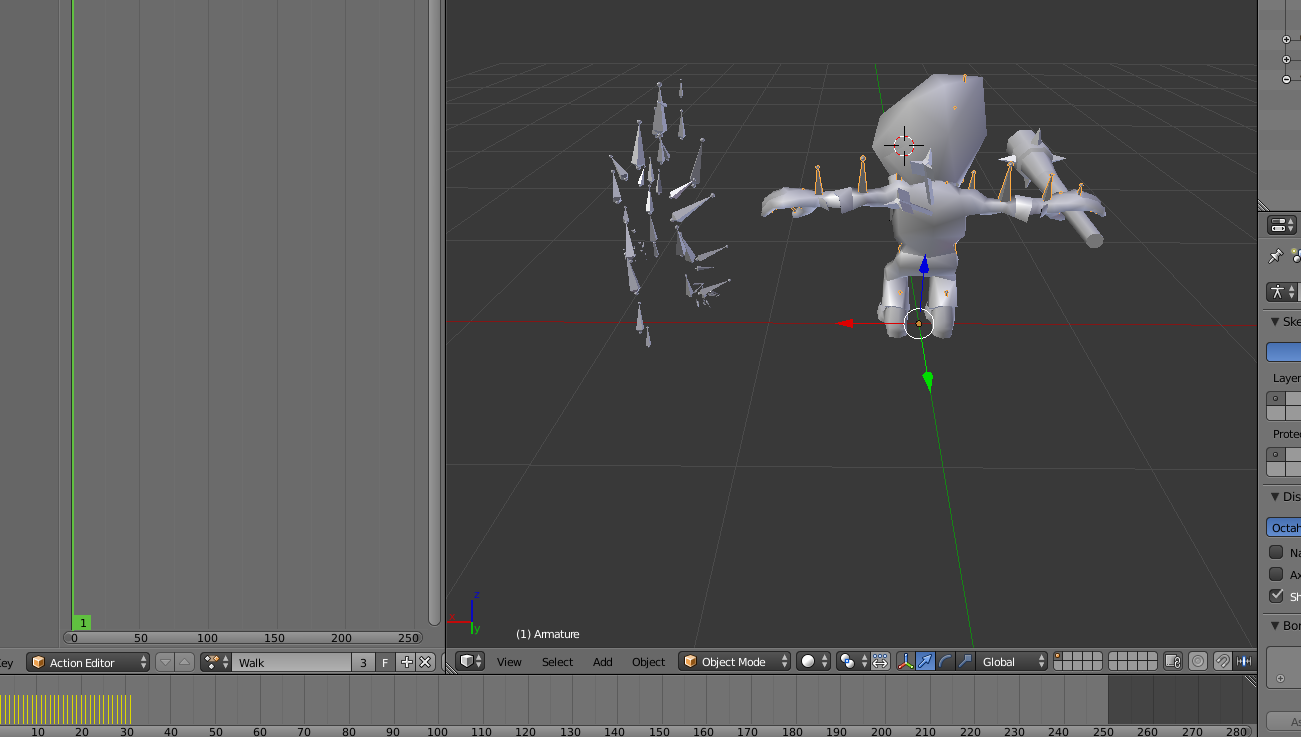Image resolution: width=1301 pixels, height=737 pixels.
Task: Open the 3D View editor type selector
Action: pos(470,661)
